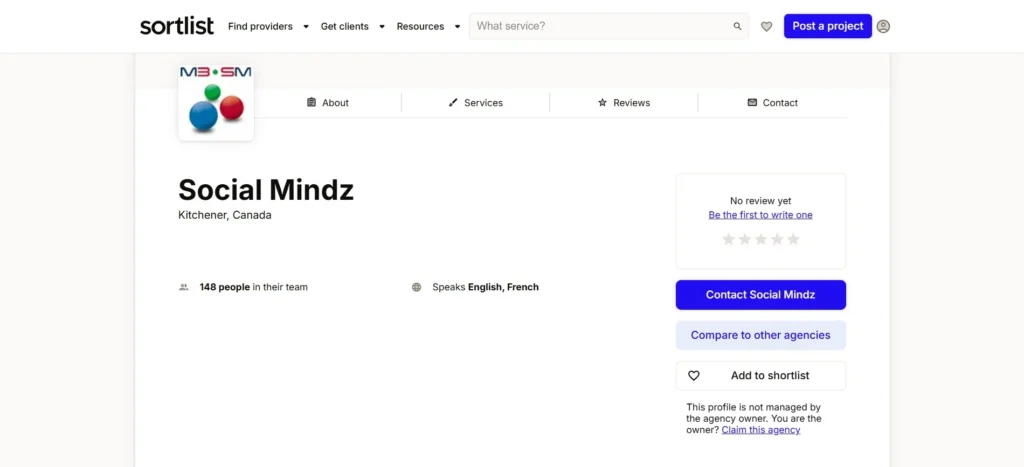Expand the Find providers dropdown arrow
Image resolution: width=1024 pixels, height=467 pixels.
(x=306, y=27)
